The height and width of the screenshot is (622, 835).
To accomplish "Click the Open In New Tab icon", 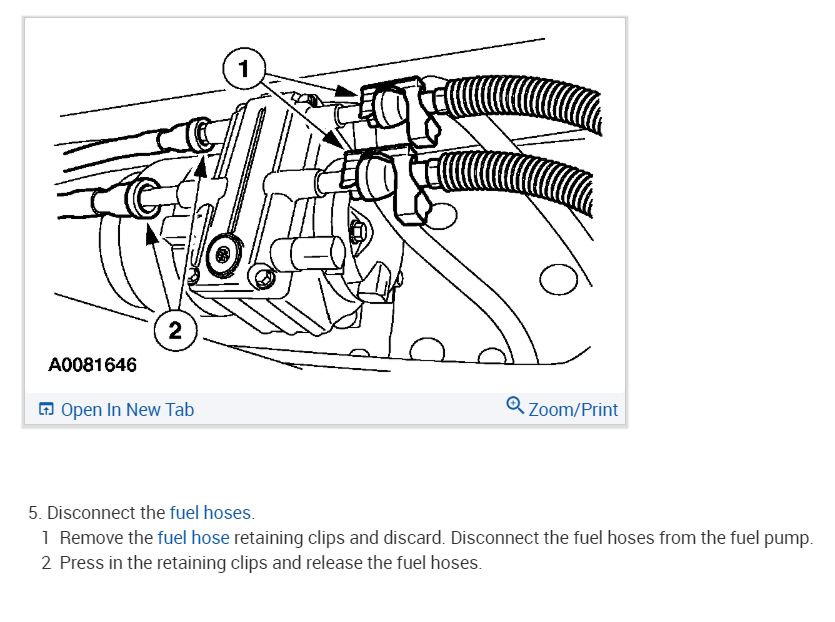I will tap(46, 409).
